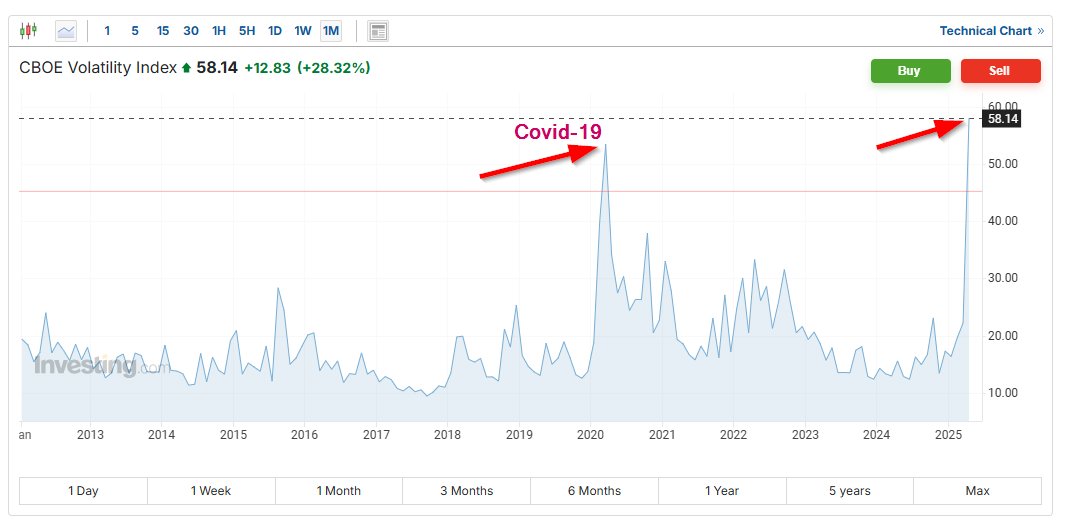Click the green up-arrow price indicator
The width and height of the screenshot is (1067, 523).
[x=186, y=68]
